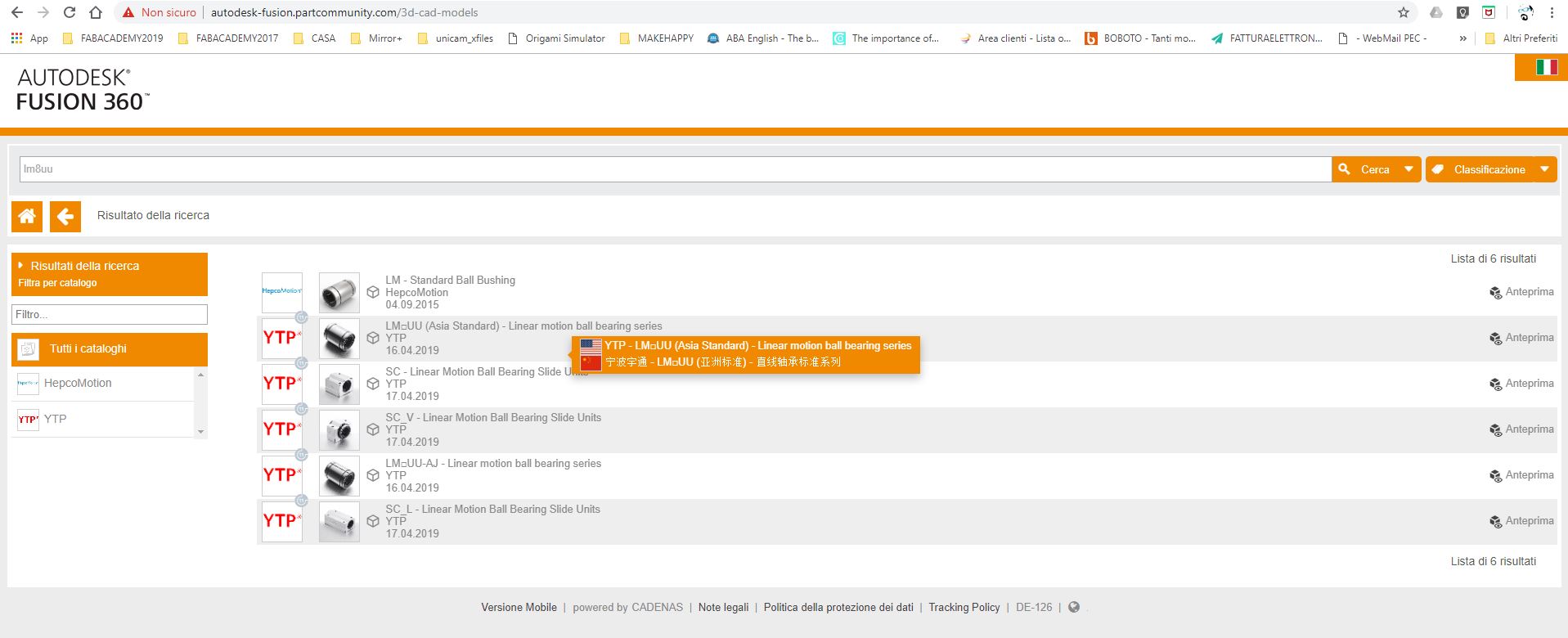1568x638 pixels.
Task: Open the WebMail PEC bookmark
Action: [x=1383, y=38]
